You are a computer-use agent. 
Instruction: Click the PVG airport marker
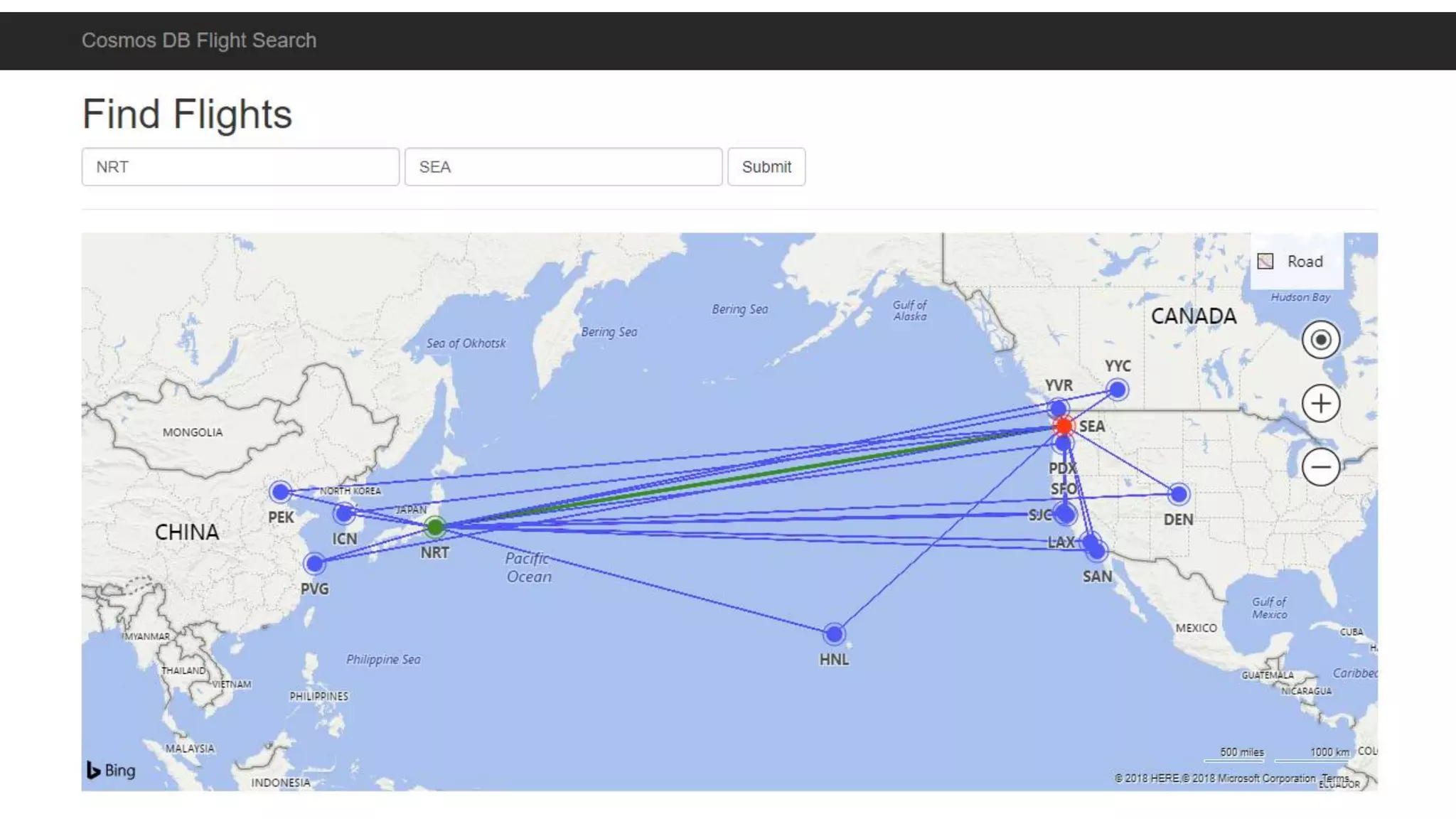tap(314, 564)
